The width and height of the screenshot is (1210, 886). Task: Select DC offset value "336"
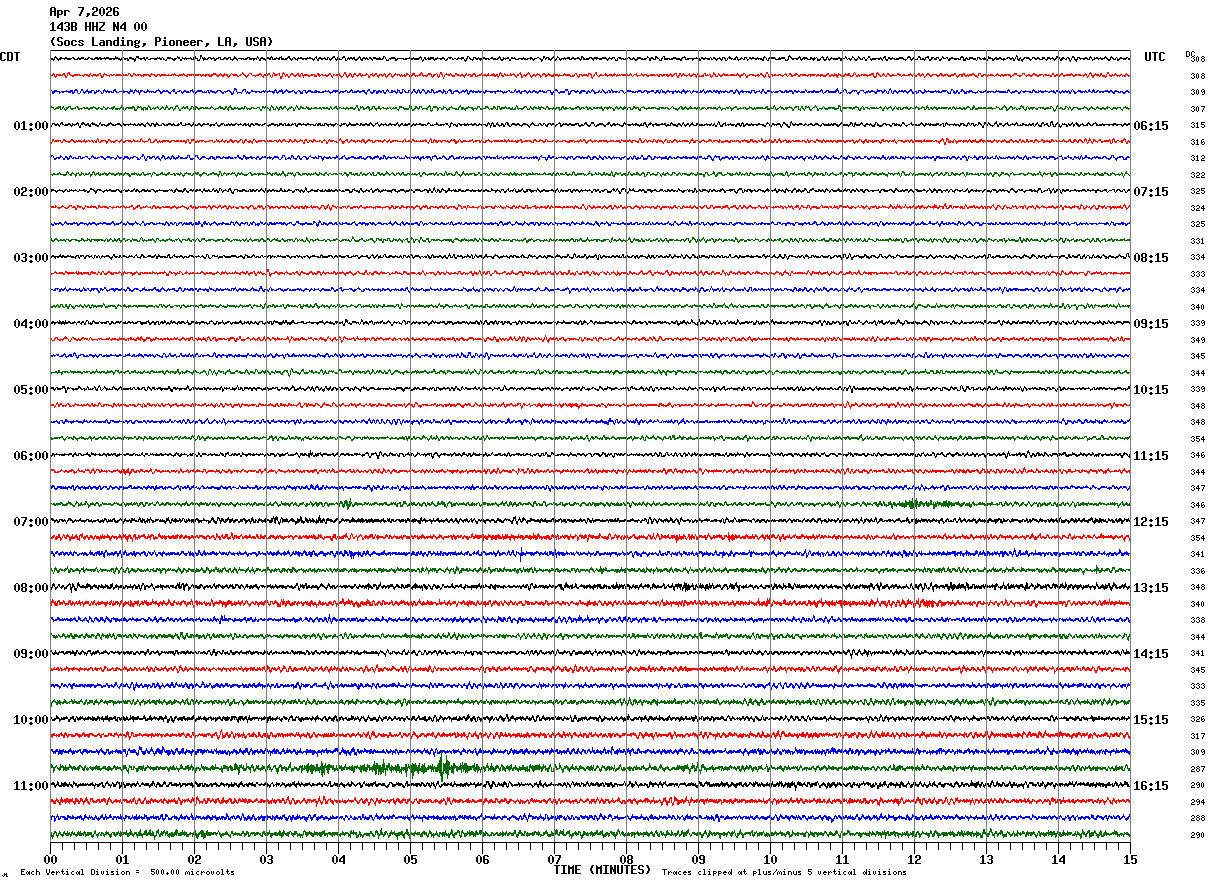point(1197,571)
